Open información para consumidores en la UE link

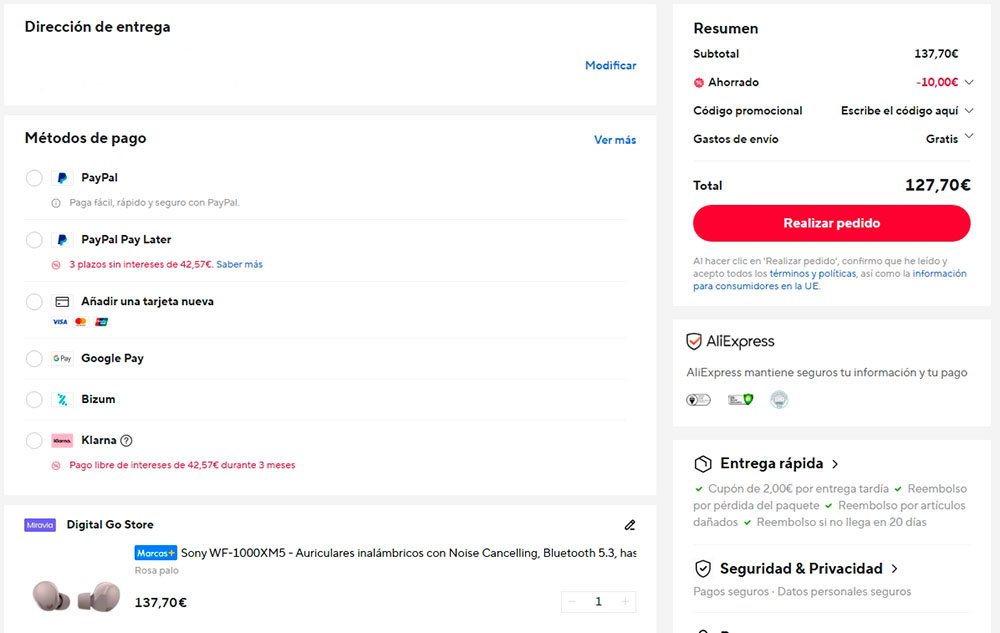click(830, 280)
